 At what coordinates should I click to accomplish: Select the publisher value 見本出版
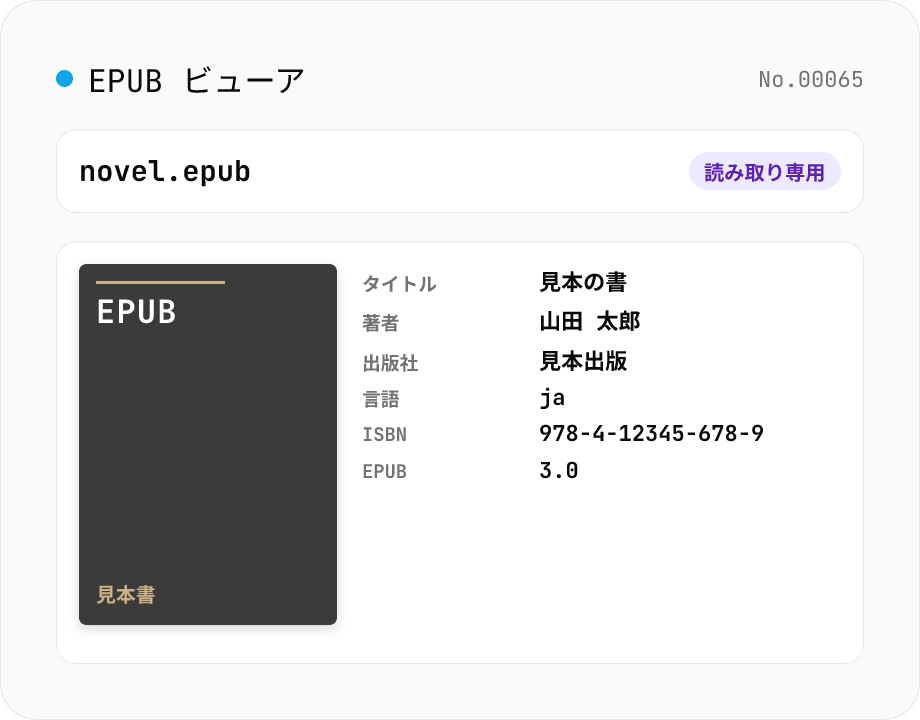point(583,361)
